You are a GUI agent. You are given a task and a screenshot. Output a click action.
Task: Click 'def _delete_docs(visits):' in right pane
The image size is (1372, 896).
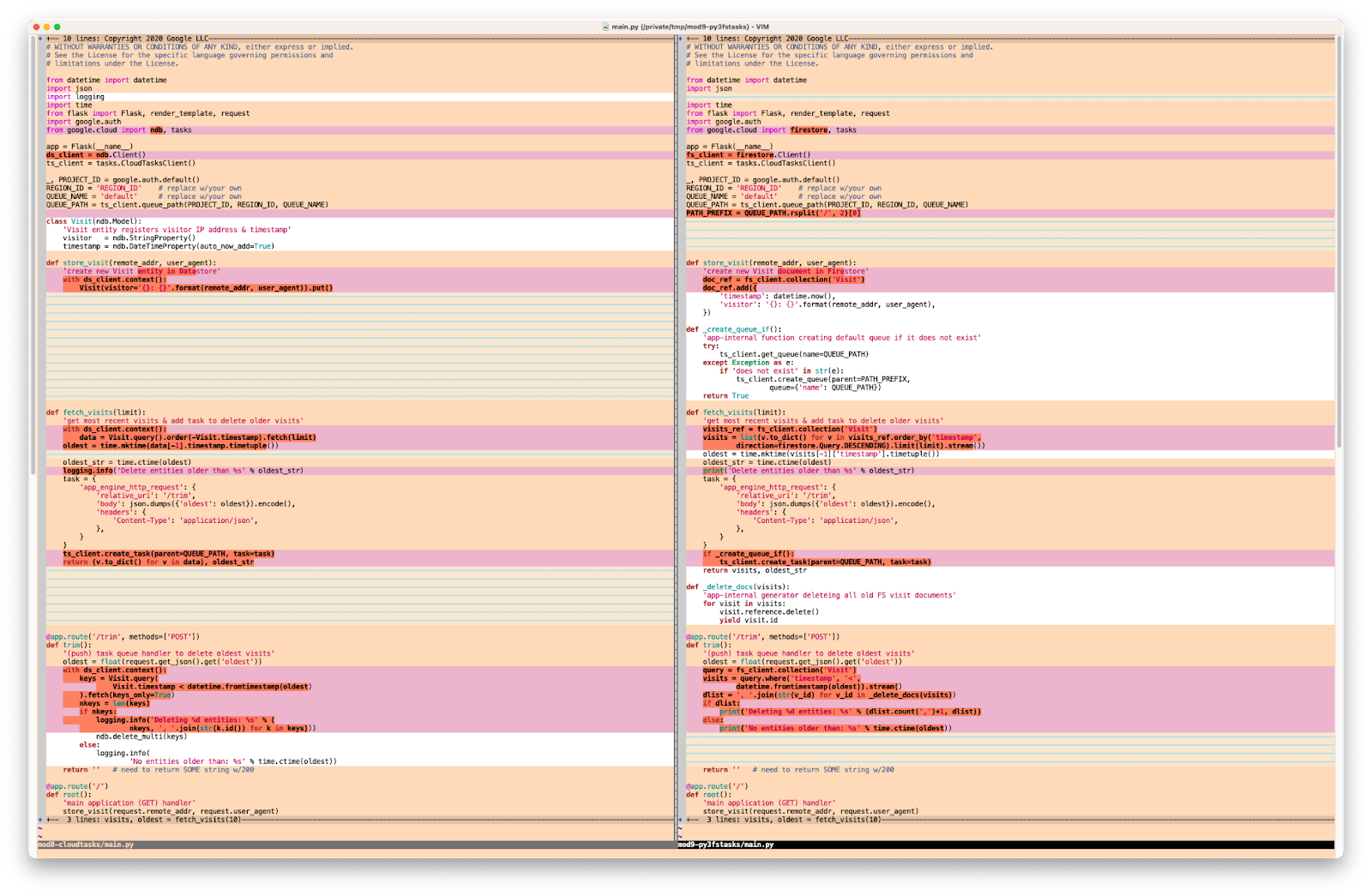737,587
